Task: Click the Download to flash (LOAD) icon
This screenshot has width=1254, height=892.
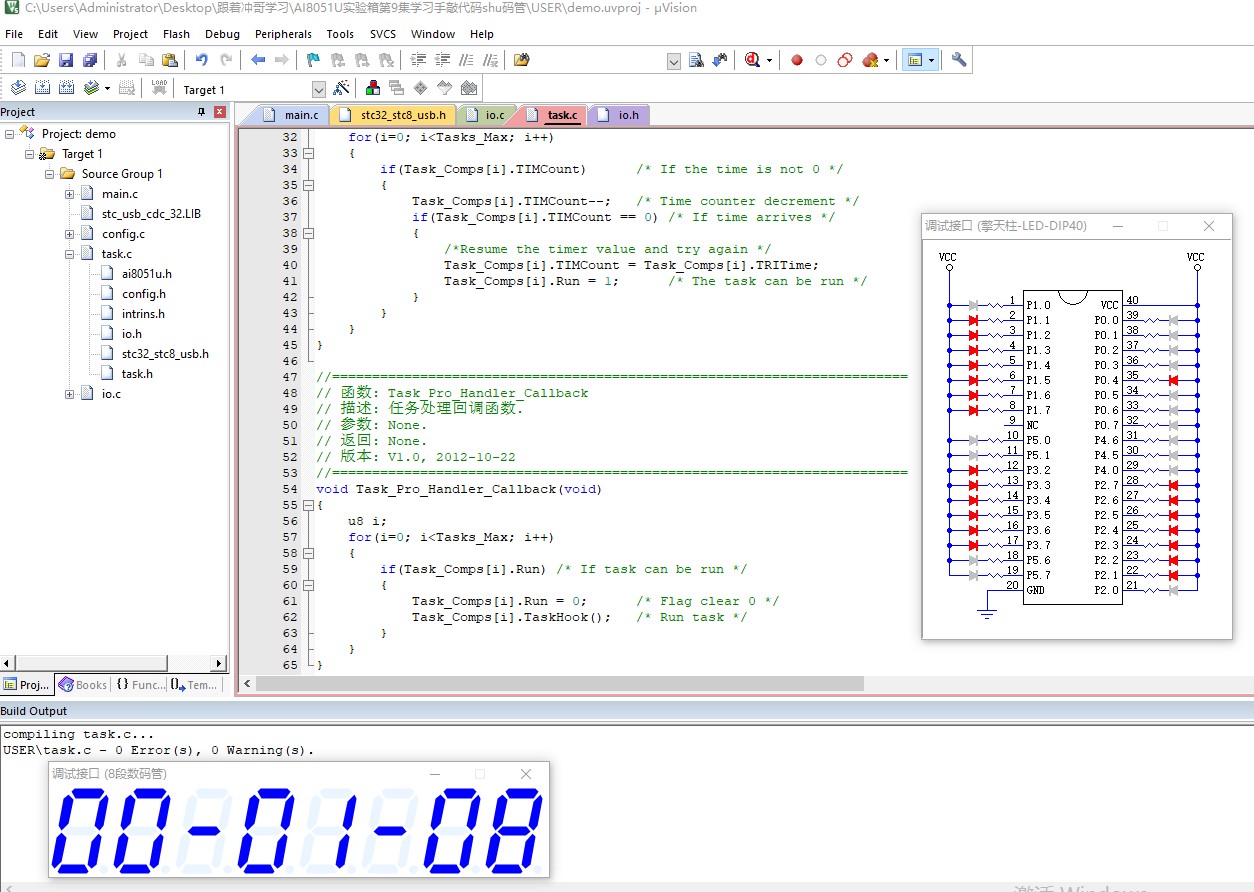Action: (159, 88)
